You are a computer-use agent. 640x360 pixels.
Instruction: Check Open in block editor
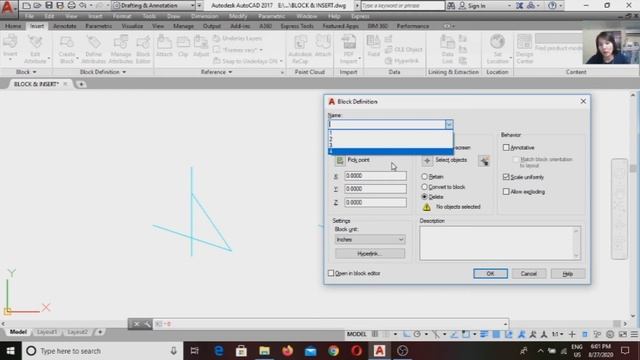(x=331, y=273)
